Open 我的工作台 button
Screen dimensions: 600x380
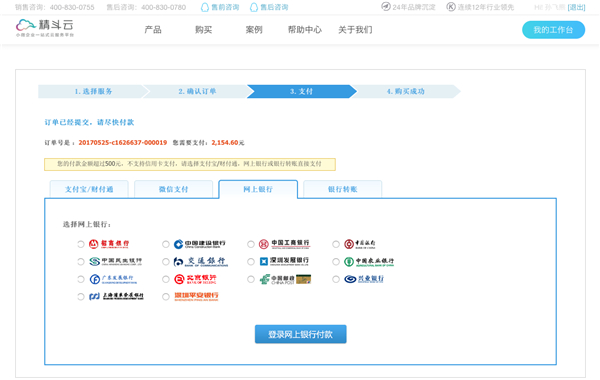(553, 30)
